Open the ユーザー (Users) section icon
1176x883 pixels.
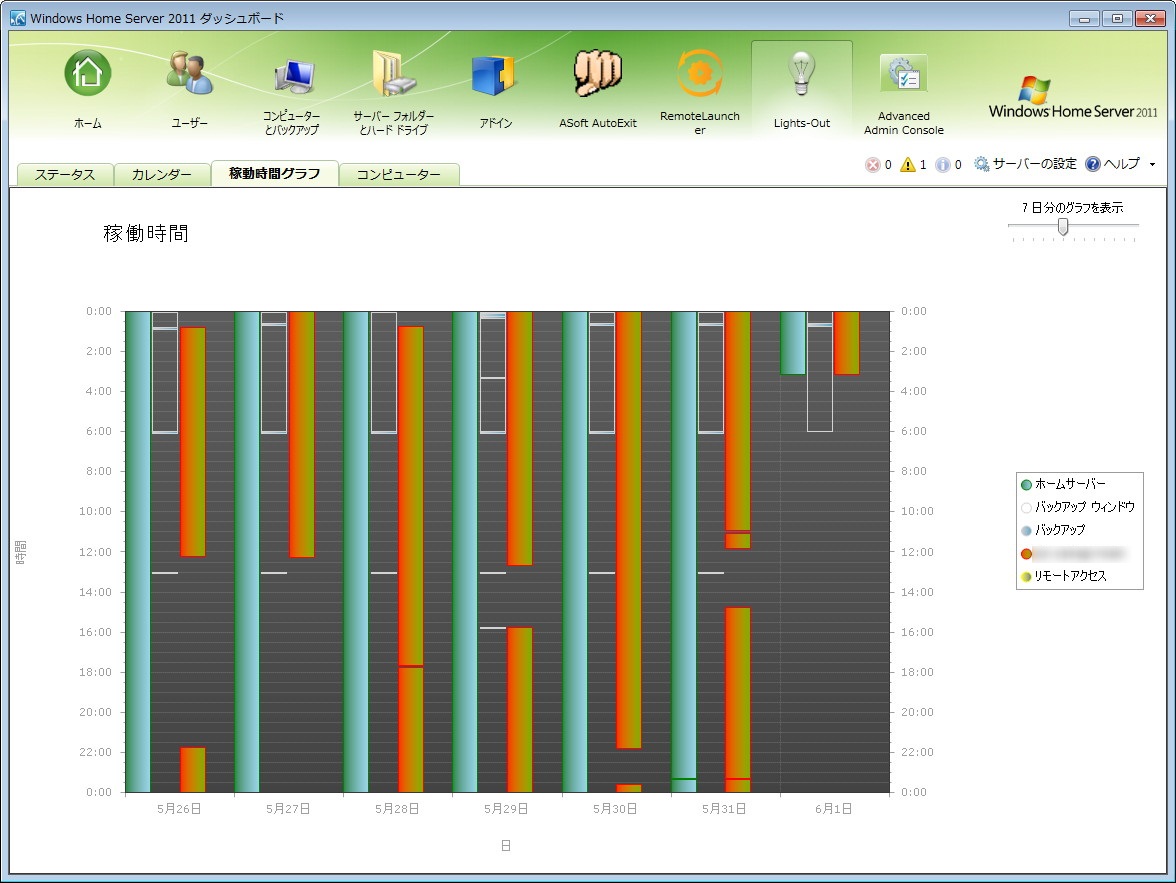point(189,73)
